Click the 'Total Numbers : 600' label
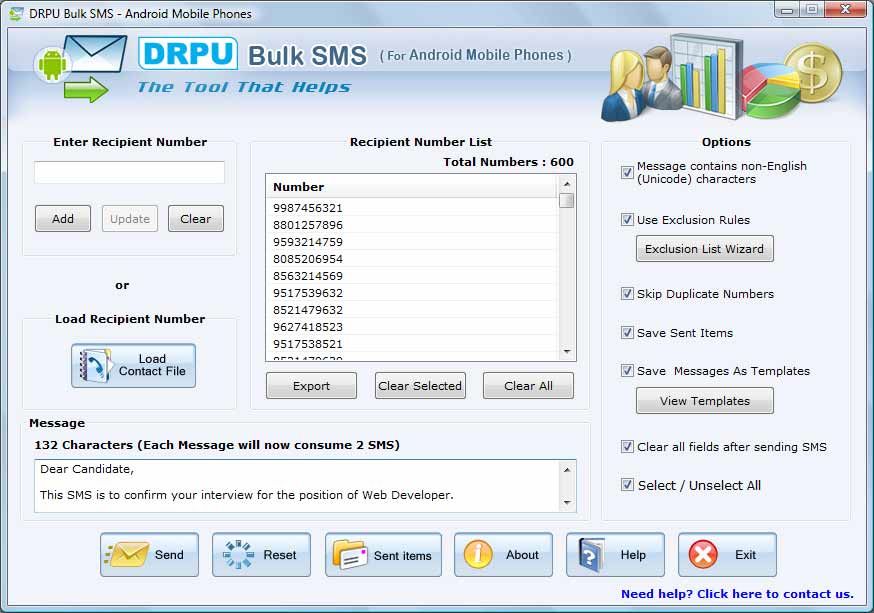Image resolution: width=874 pixels, height=613 pixels. (508, 162)
